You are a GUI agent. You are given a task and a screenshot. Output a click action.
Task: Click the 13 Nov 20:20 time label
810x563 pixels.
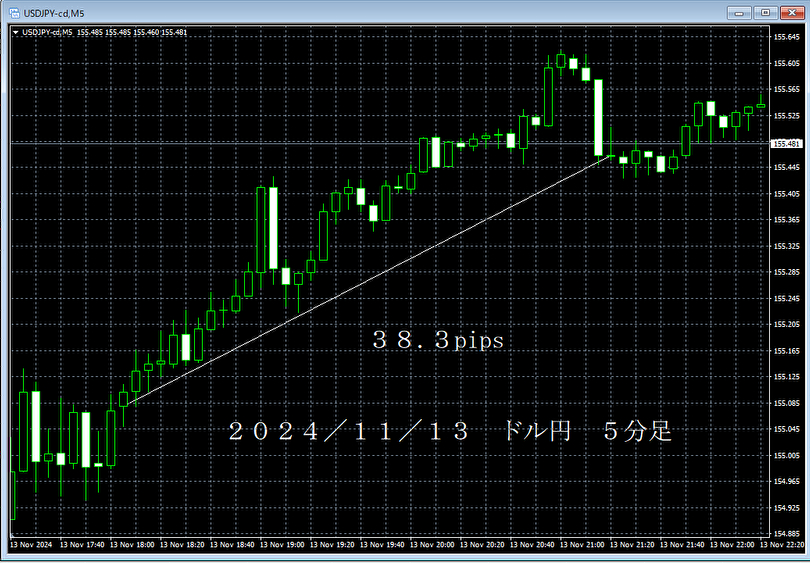(482, 545)
